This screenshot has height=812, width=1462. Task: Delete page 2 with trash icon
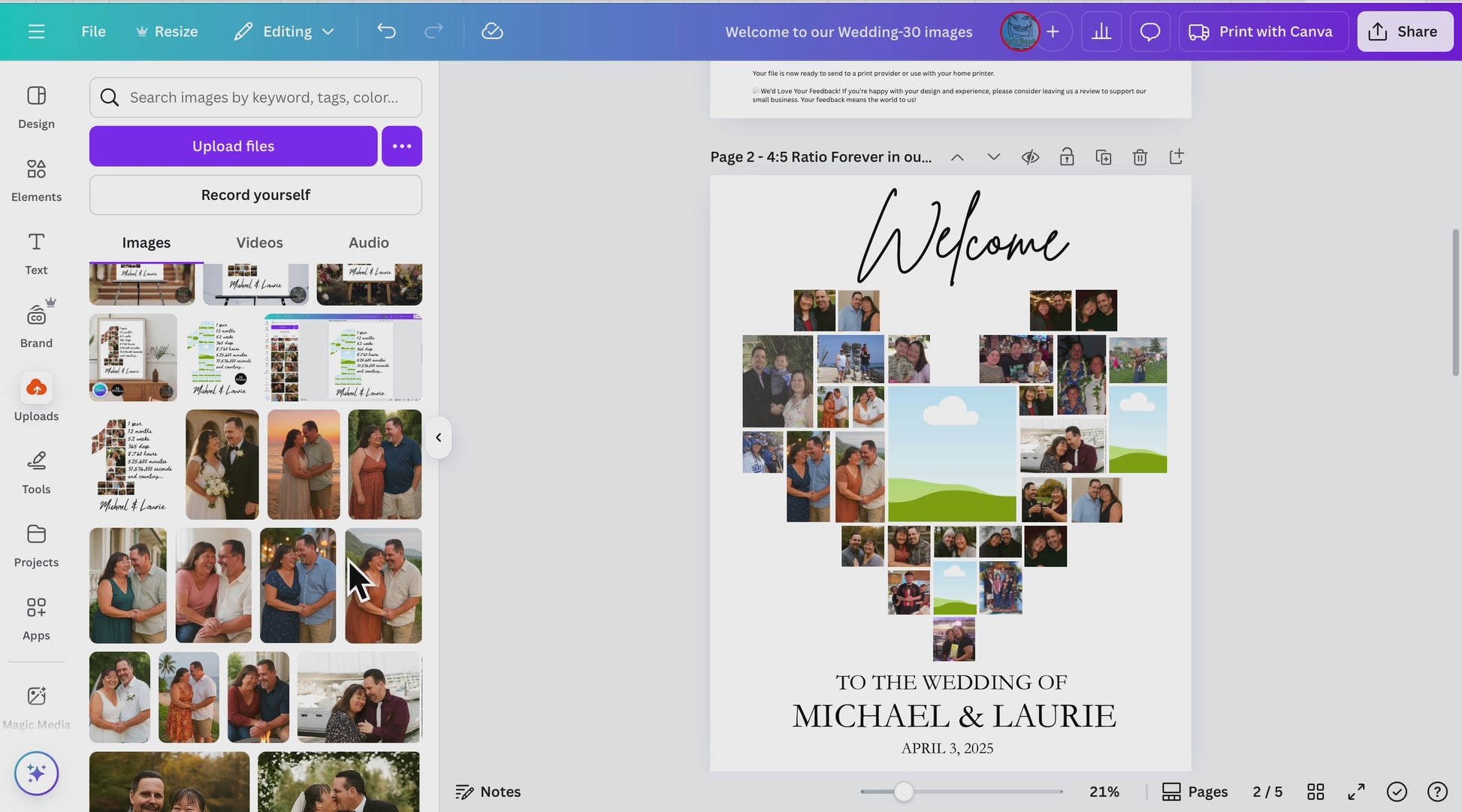coord(1140,157)
